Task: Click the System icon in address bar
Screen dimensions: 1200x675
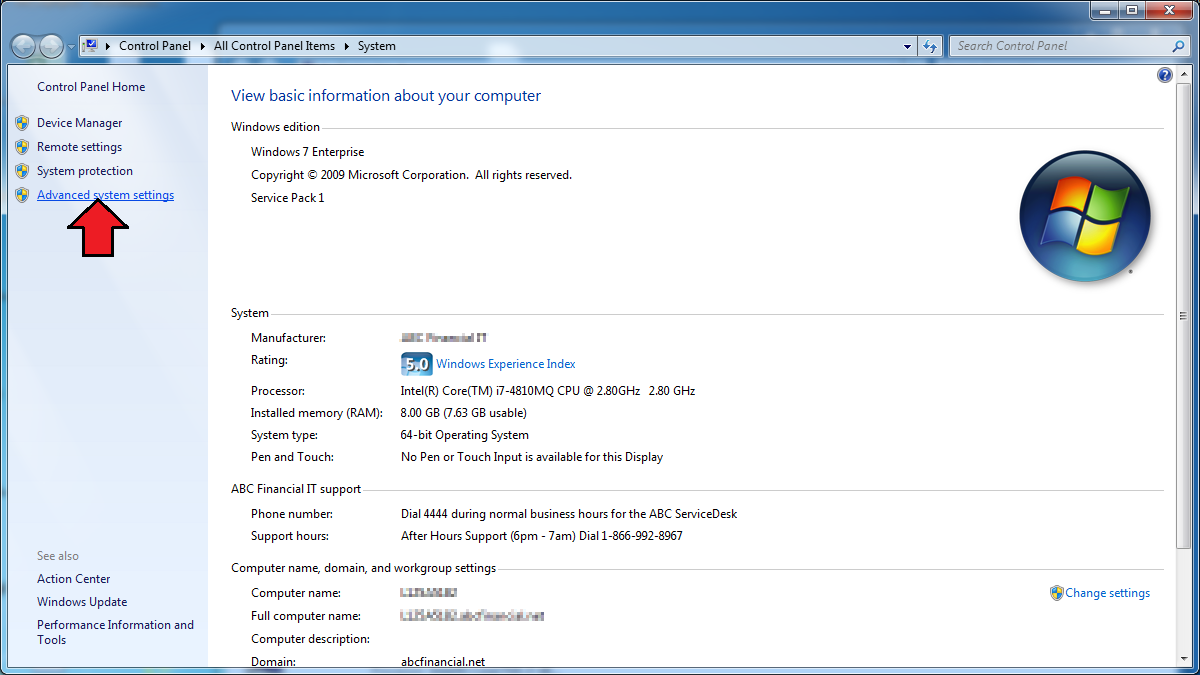Action: [x=90, y=46]
